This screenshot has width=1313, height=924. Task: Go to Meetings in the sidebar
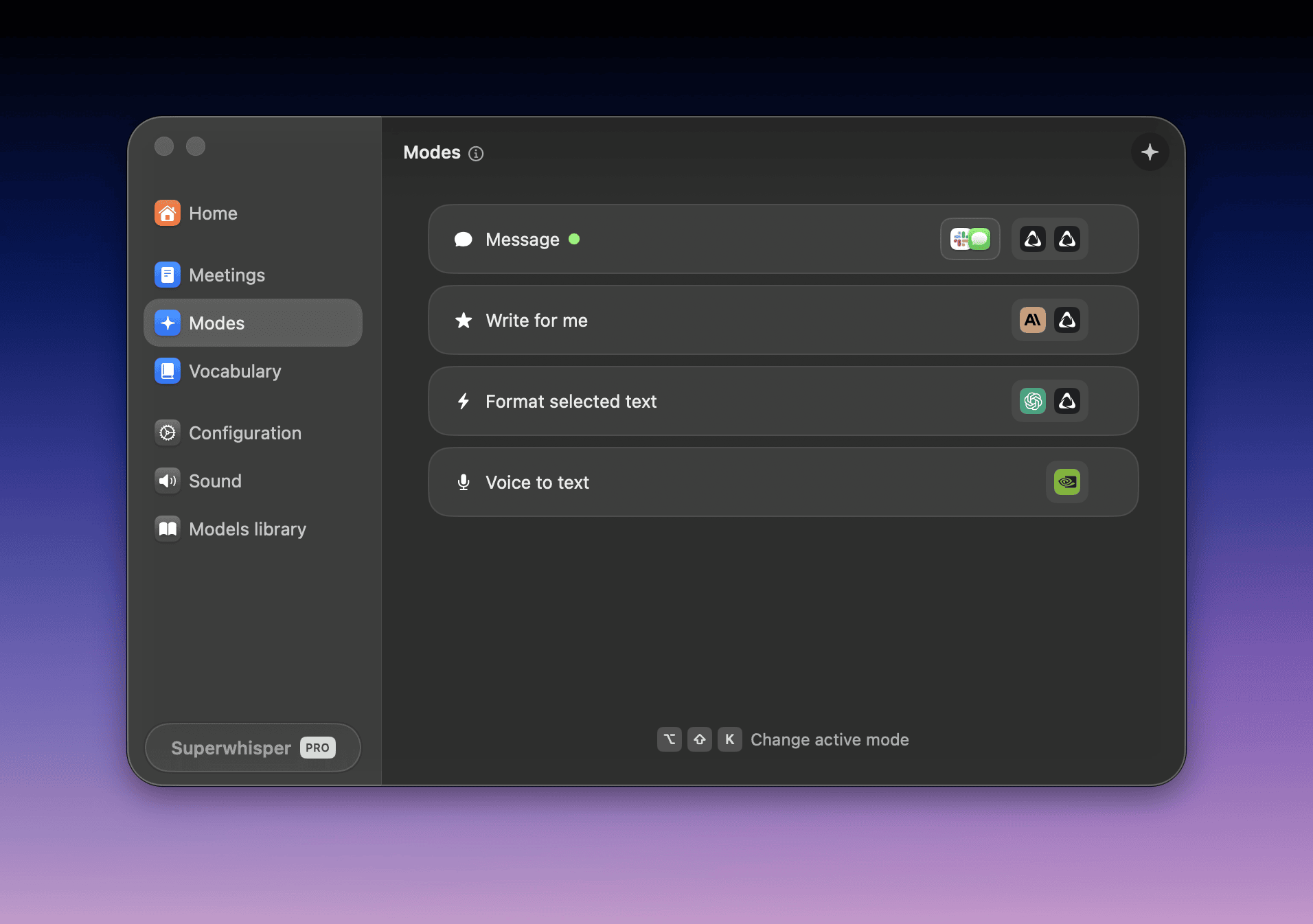click(x=253, y=275)
